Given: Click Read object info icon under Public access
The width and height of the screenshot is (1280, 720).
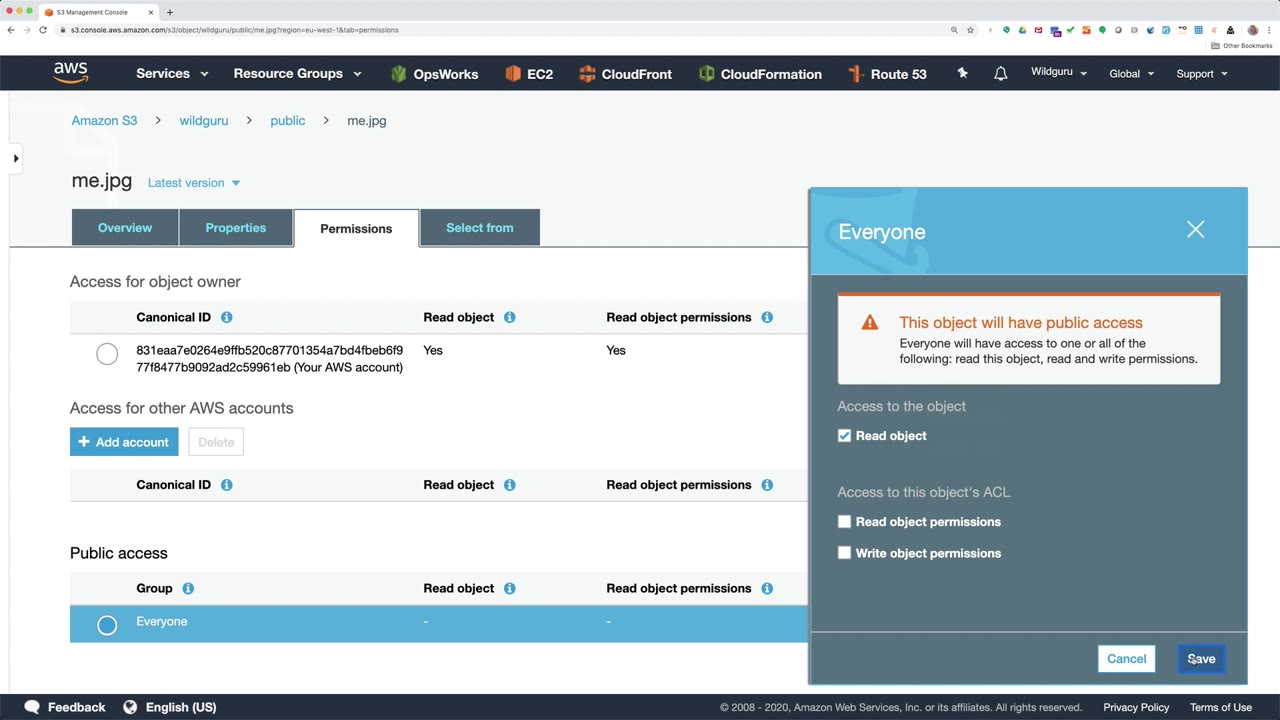Looking at the screenshot, I should click(510, 588).
